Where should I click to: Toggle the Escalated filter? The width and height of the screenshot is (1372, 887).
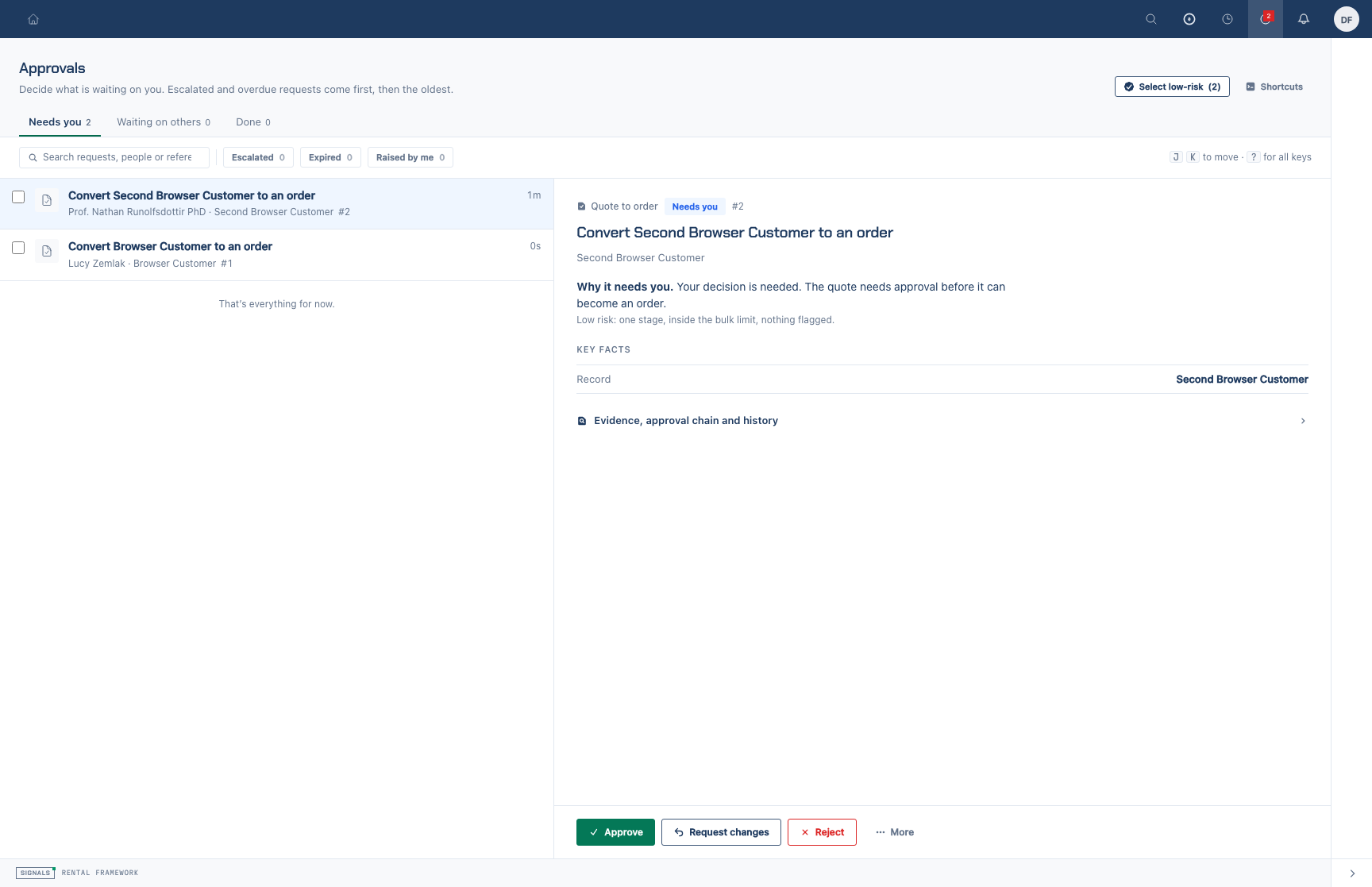[x=258, y=157]
